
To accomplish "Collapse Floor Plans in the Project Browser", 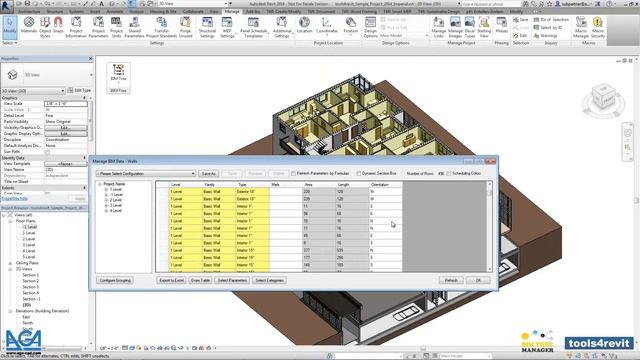I will pyautogui.click(x=11, y=221).
